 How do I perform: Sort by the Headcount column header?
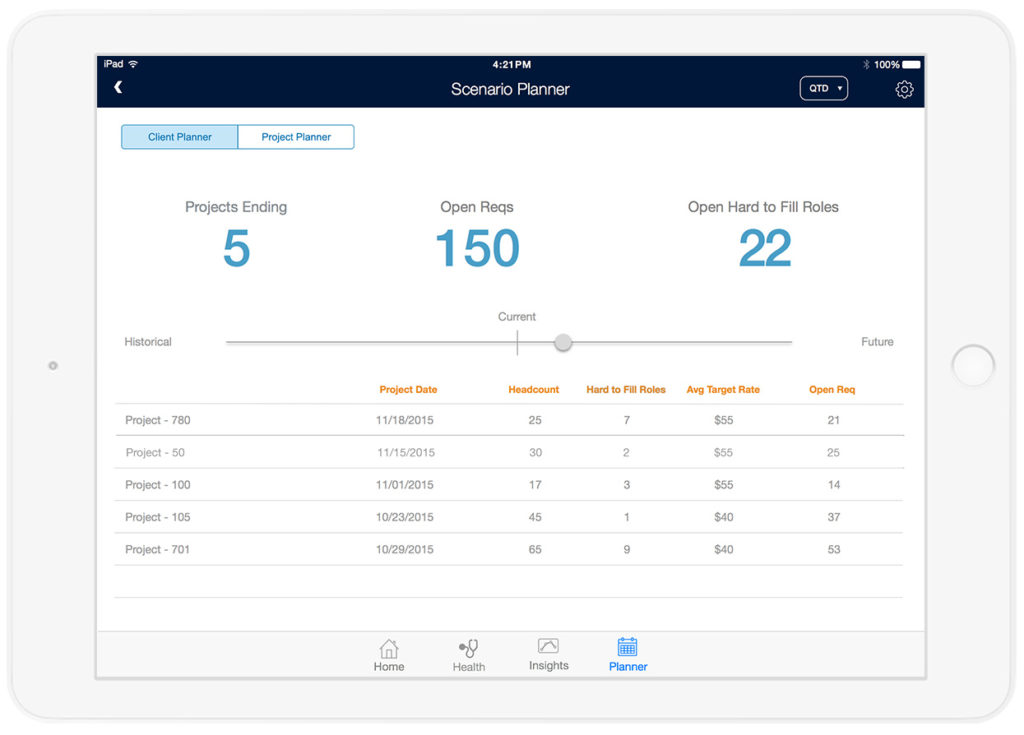pos(533,390)
